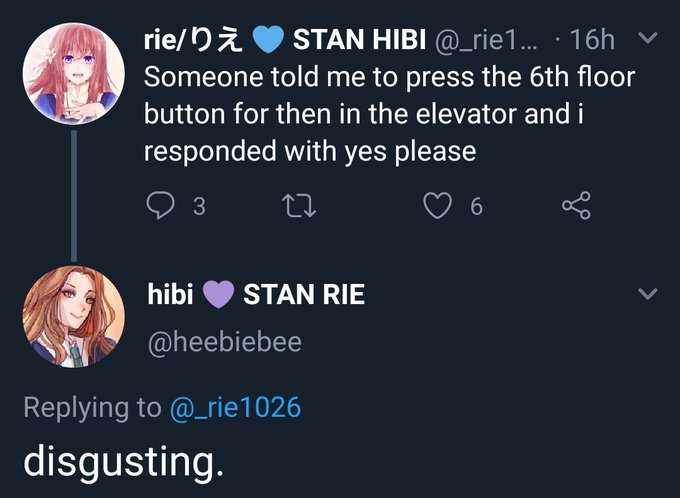Open rie's pink-haired profile picture
The image size is (680, 498).
tap(74, 74)
